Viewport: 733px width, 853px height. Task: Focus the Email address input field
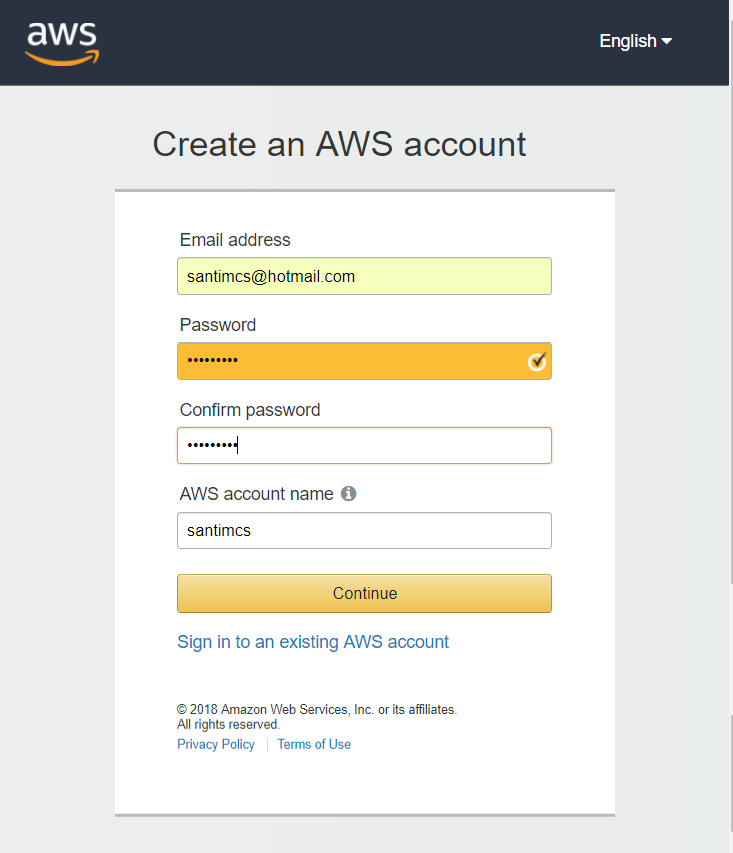[364, 276]
